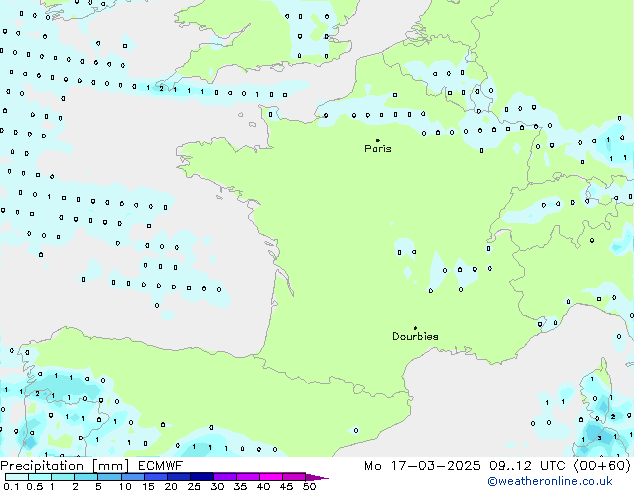Pick the 45–50 mm legend swatch
Viewport: 634px width, 490px height.
coord(294,477)
